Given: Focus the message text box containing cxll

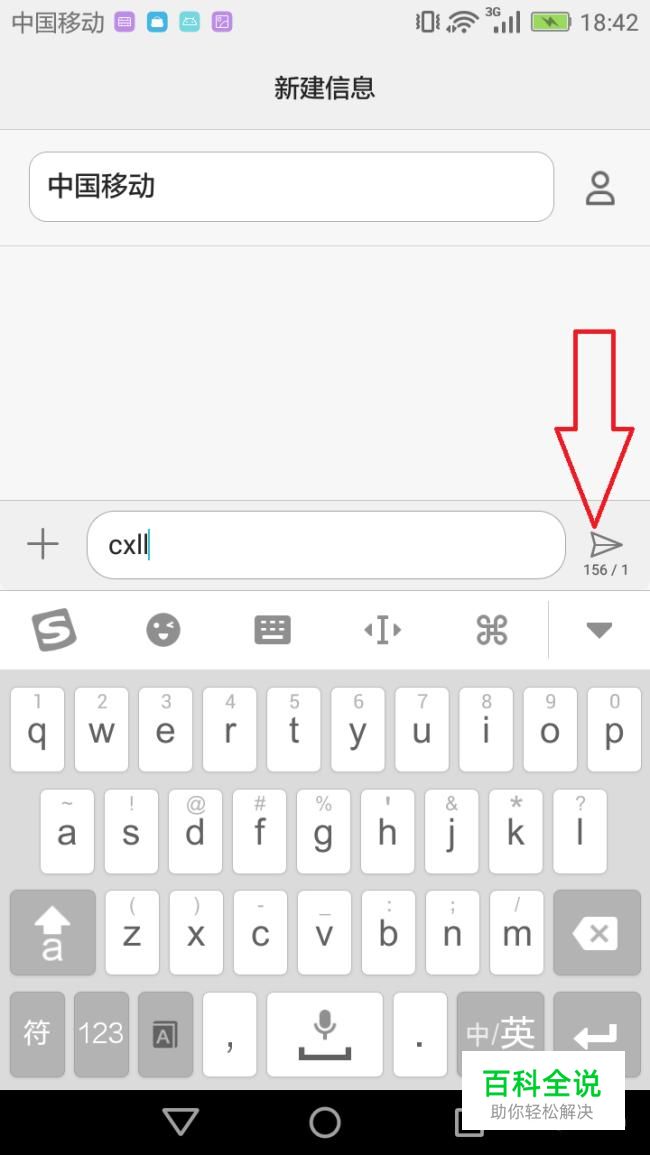Looking at the screenshot, I should (x=326, y=545).
